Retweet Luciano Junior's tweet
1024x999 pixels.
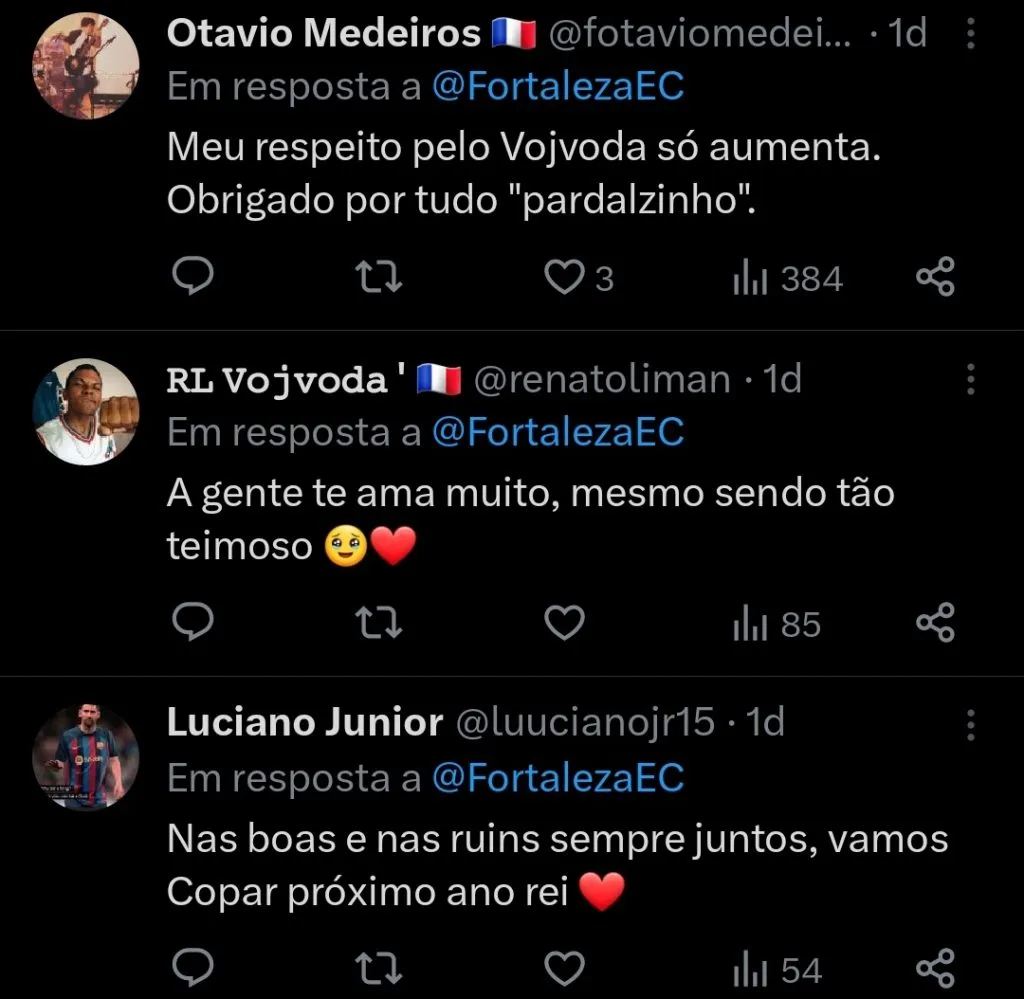[380, 969]
